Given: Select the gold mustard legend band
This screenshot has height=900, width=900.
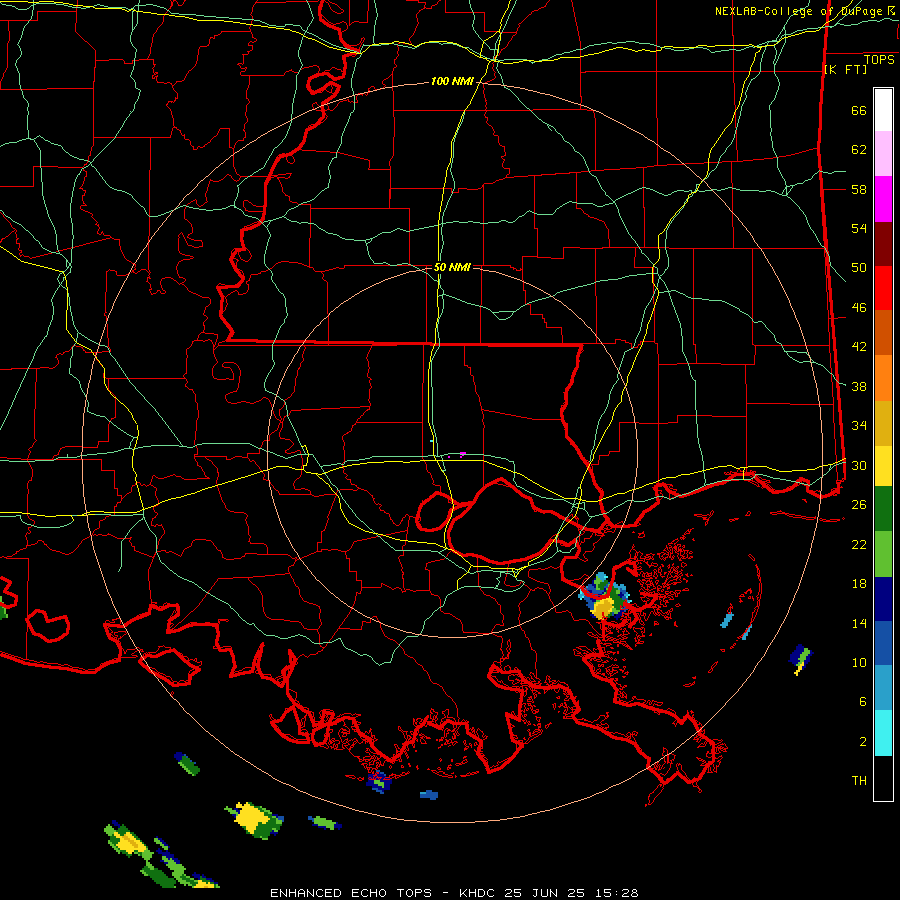Looking at the screenshot, I should click(x=883, y=424).
